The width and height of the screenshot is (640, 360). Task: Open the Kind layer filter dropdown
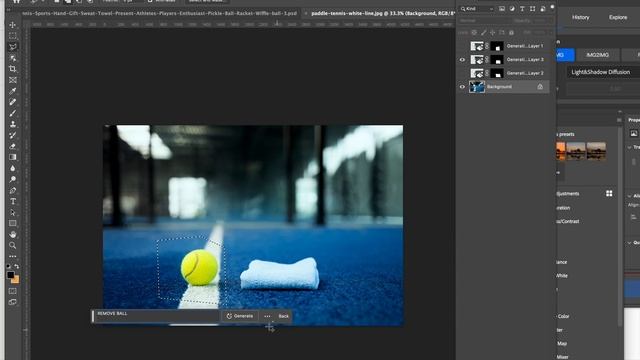point(477,9)
